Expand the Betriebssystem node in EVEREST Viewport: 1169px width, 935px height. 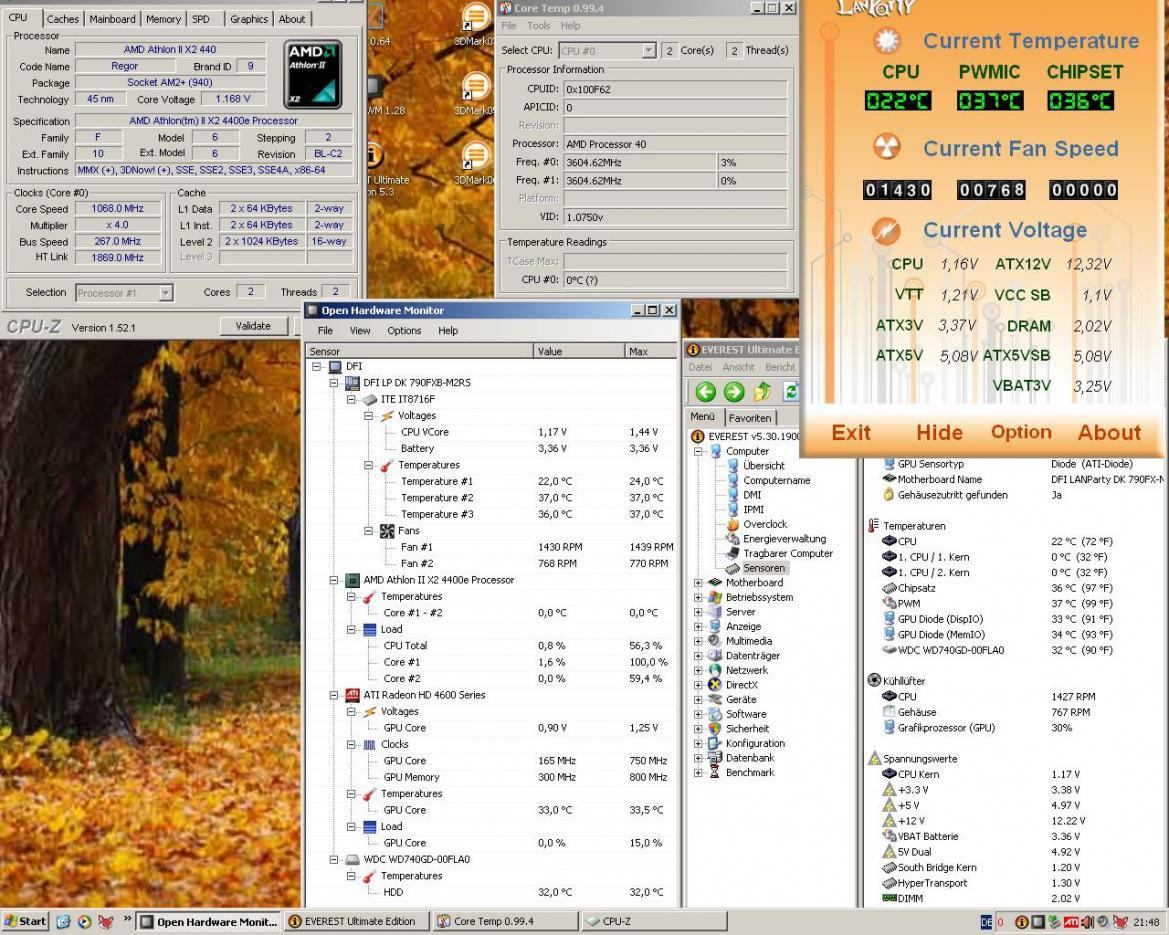698,597
